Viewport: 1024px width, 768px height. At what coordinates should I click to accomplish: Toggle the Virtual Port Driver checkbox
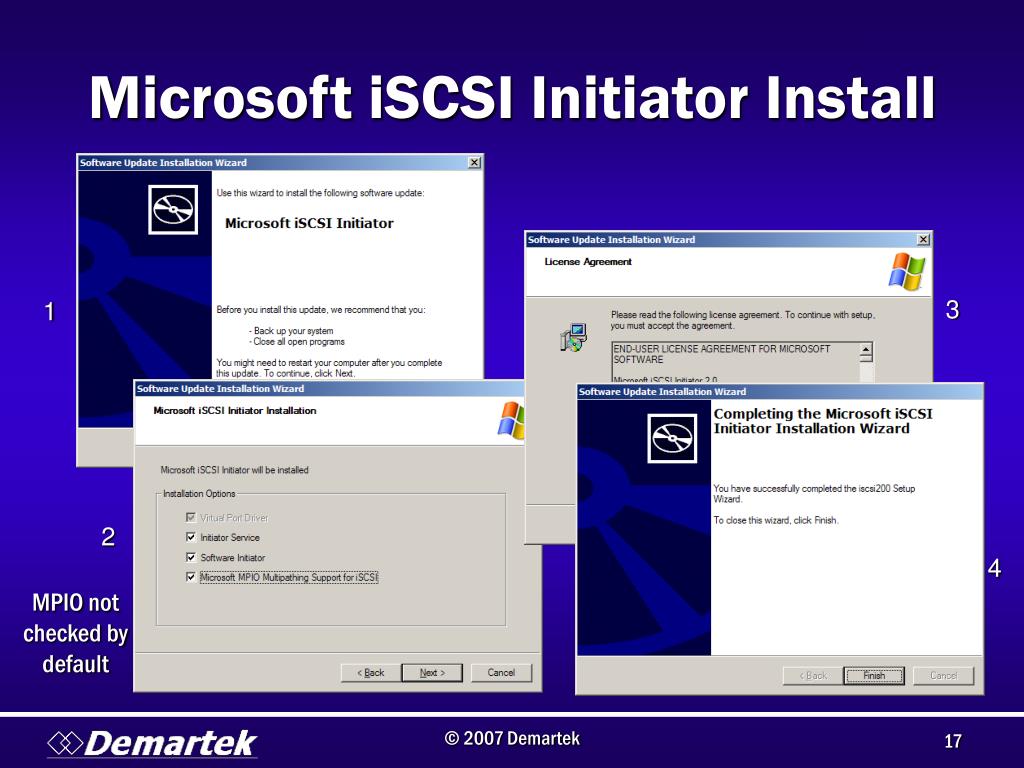click(x=191, y=517)
